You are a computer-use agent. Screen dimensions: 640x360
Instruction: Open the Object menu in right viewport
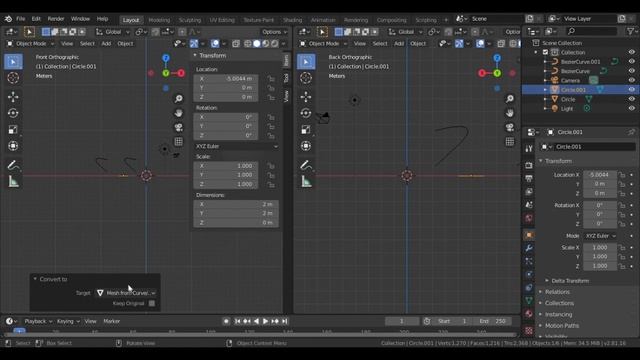pos(418,44)
